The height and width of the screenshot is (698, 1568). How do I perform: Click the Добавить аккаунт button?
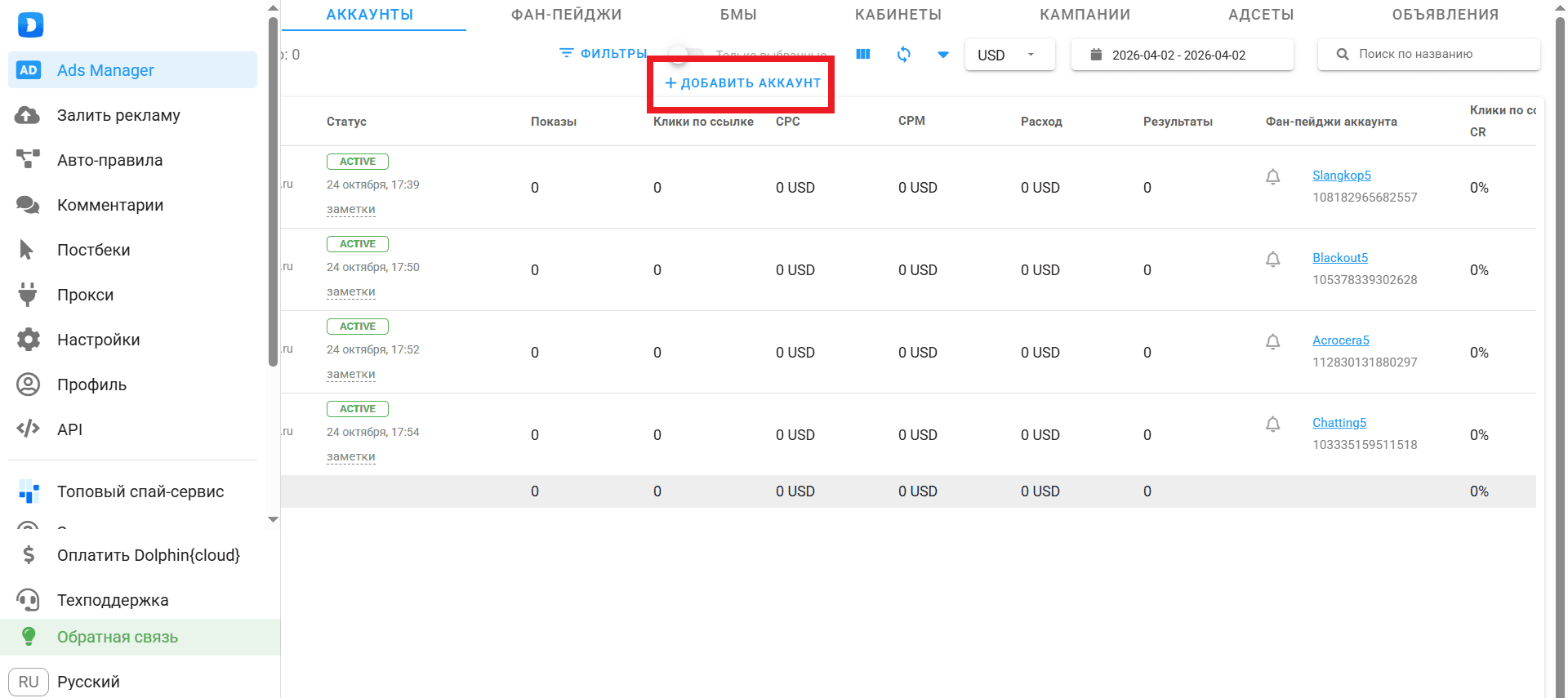(742, 83)
